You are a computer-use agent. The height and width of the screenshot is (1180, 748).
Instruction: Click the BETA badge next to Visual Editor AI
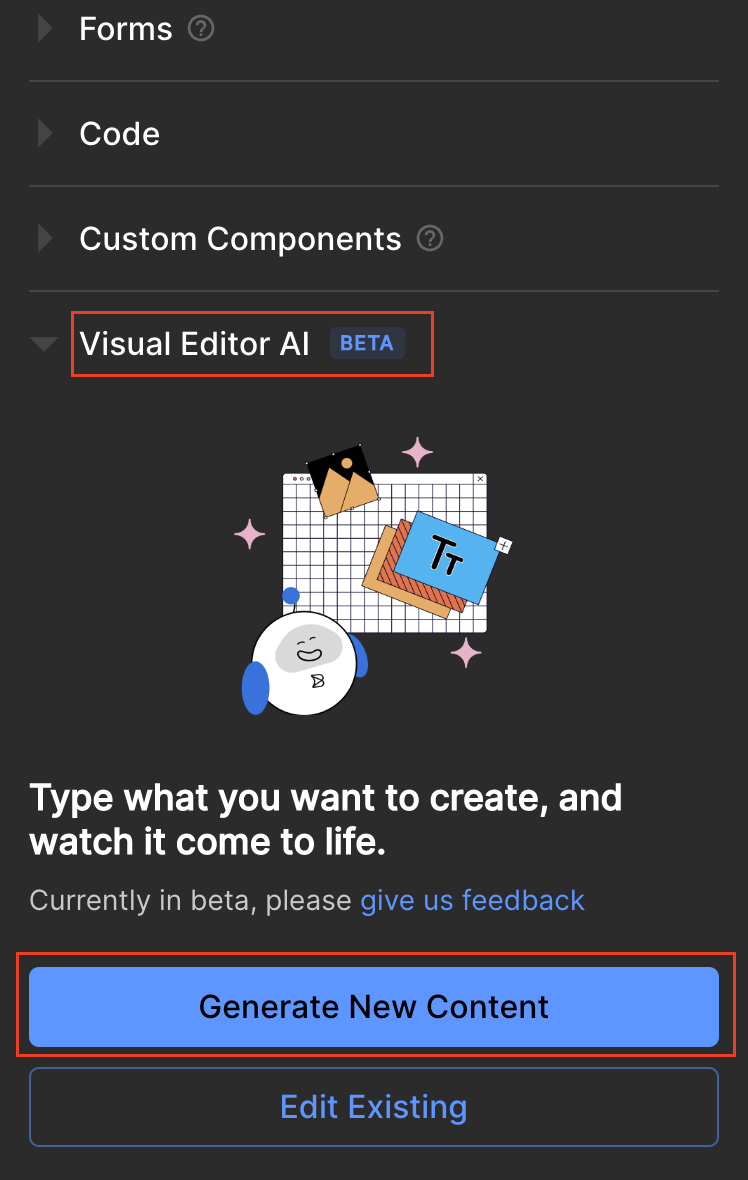(366, 343)
